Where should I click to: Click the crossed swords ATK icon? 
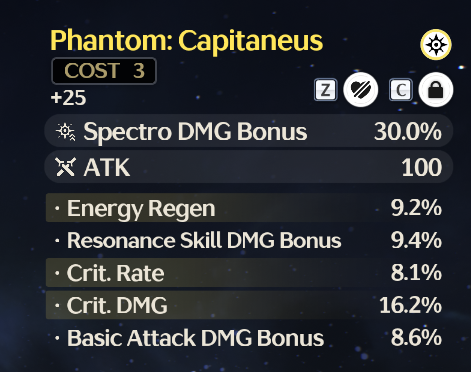(66, 167)
